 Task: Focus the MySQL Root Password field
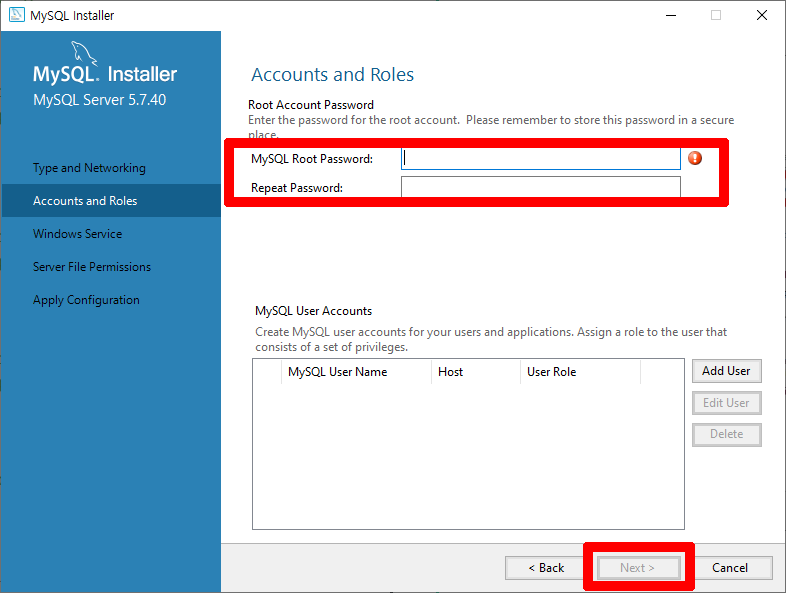[540, 159]
